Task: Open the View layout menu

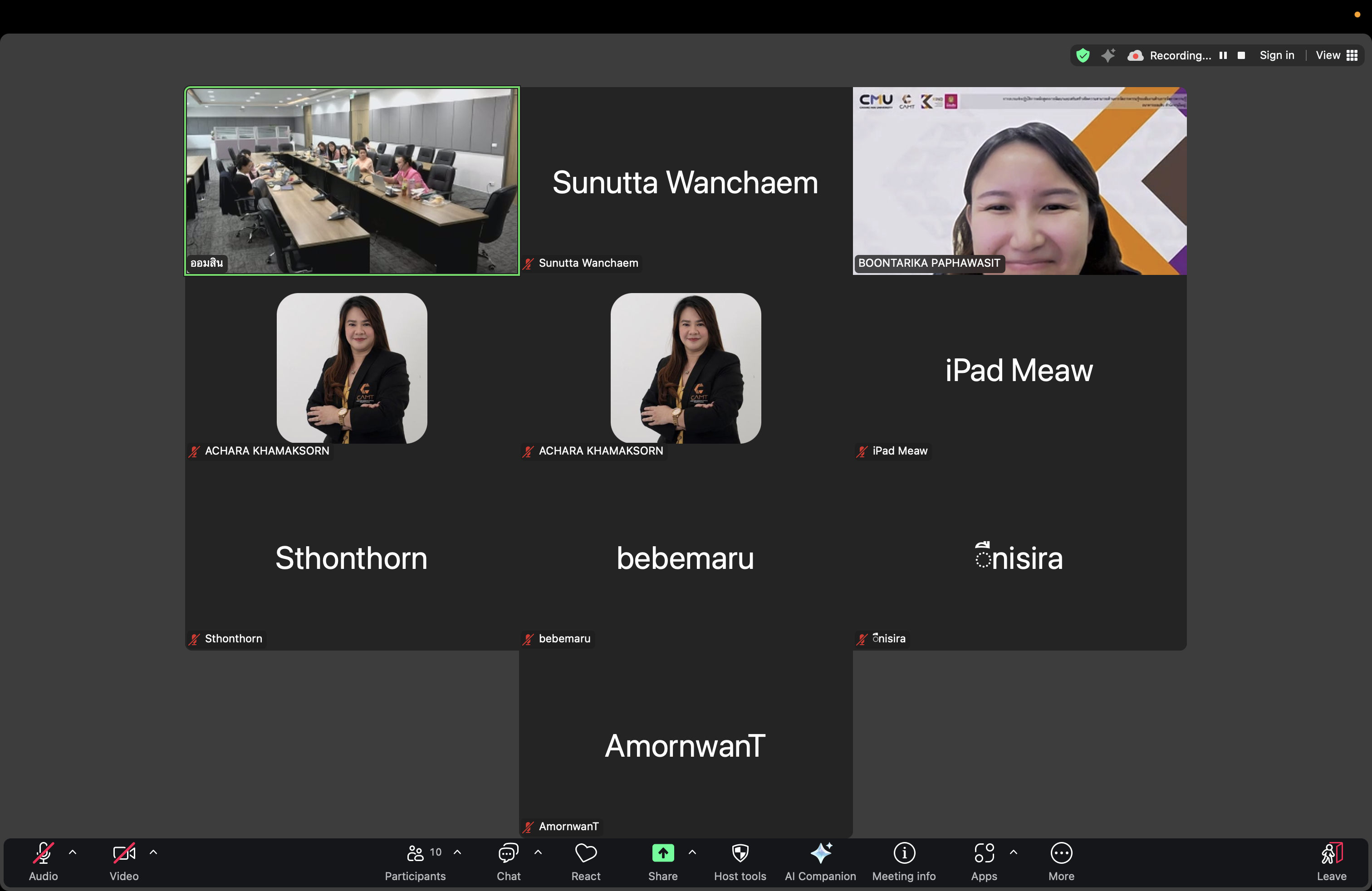Action: click(1336, 55)
